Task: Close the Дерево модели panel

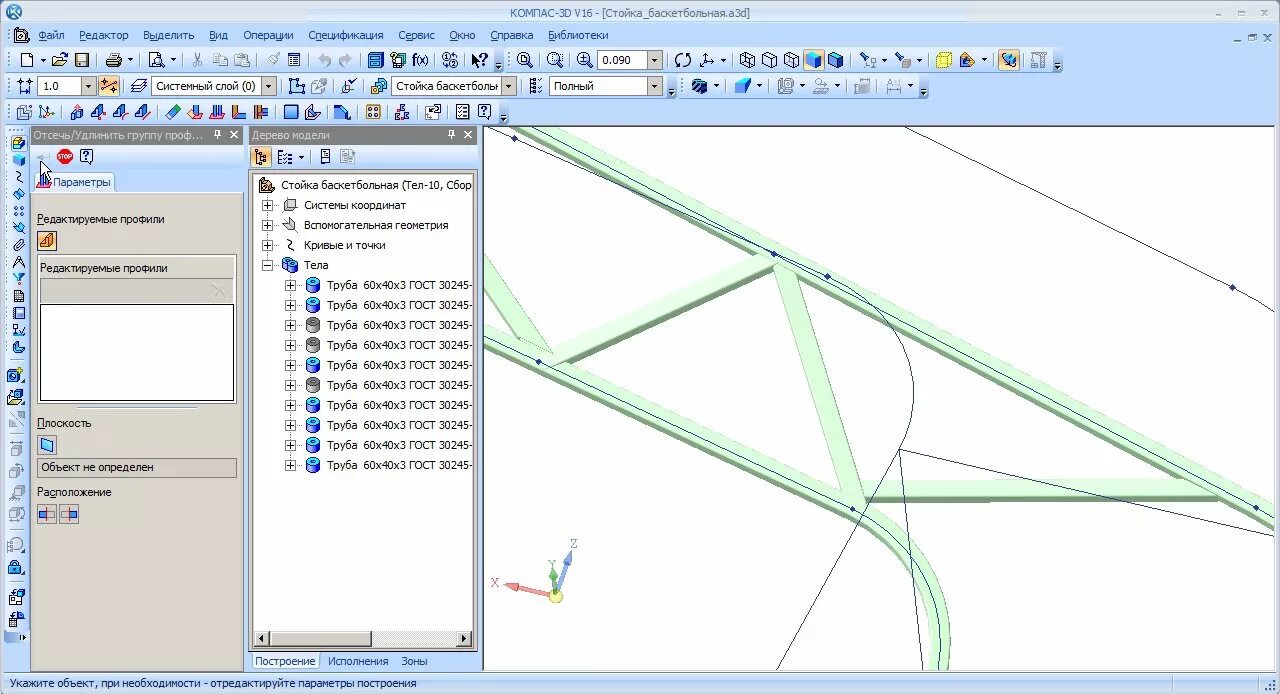Action: pyautogui.click(x=468, y=135)
